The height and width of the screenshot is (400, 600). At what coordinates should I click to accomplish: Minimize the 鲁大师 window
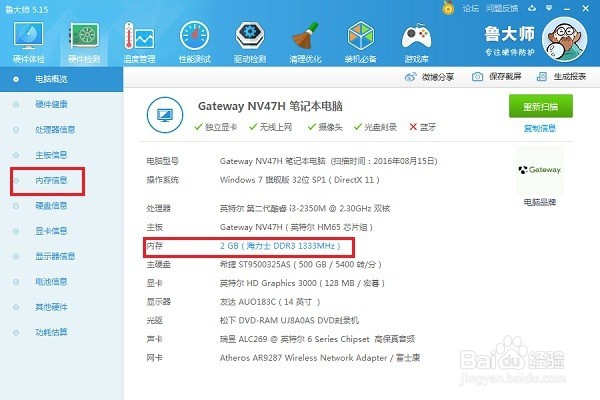(x=567, y=8)
